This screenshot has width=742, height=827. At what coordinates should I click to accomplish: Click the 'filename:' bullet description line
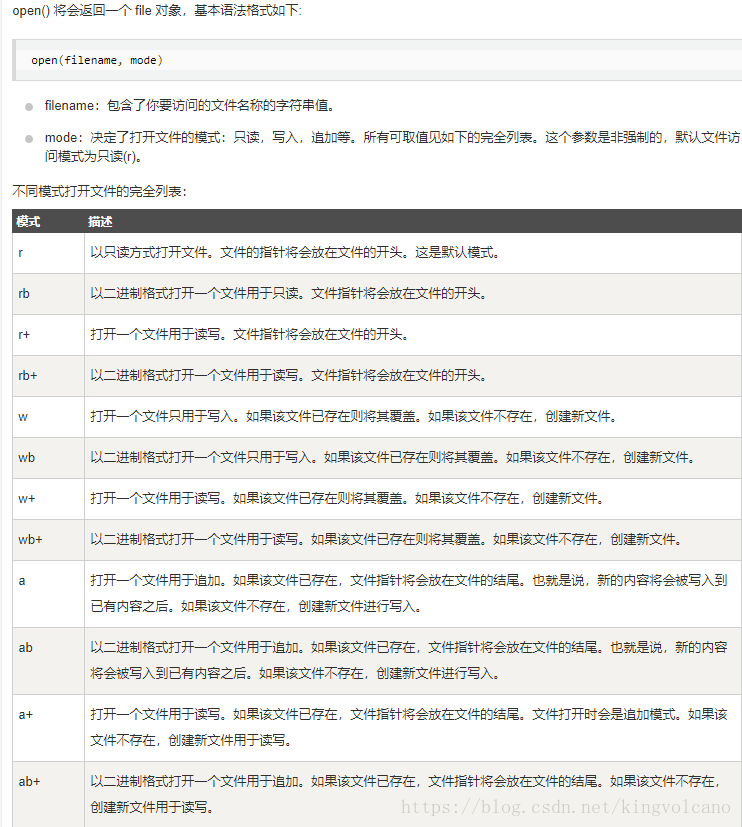(190, 105)
